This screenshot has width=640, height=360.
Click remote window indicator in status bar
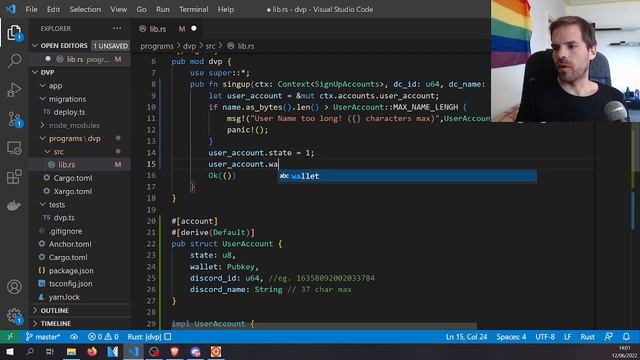click(10, 337)
